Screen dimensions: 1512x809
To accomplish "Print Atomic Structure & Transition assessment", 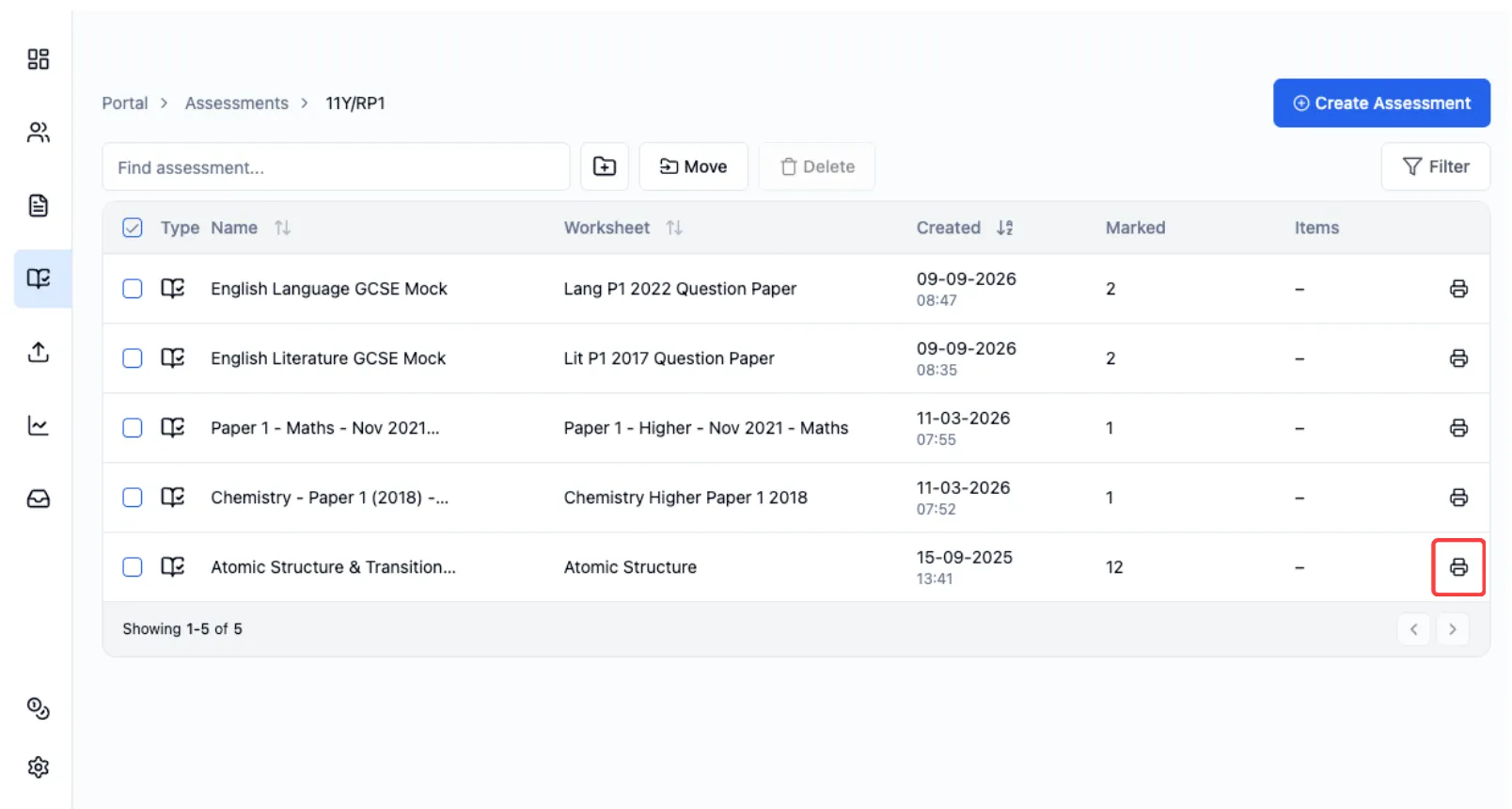I will click(1458, 567).
